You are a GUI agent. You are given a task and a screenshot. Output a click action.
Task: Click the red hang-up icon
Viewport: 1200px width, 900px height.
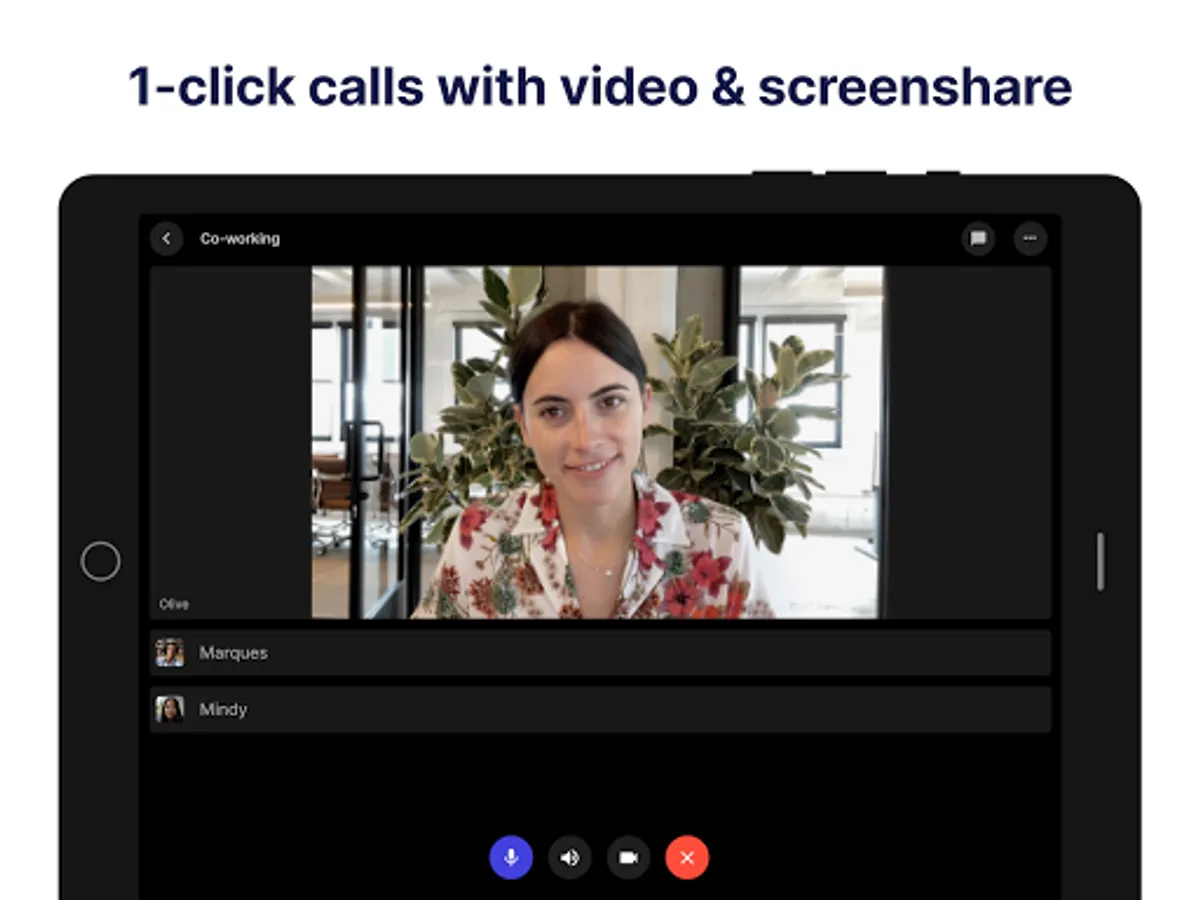point(686,857)
